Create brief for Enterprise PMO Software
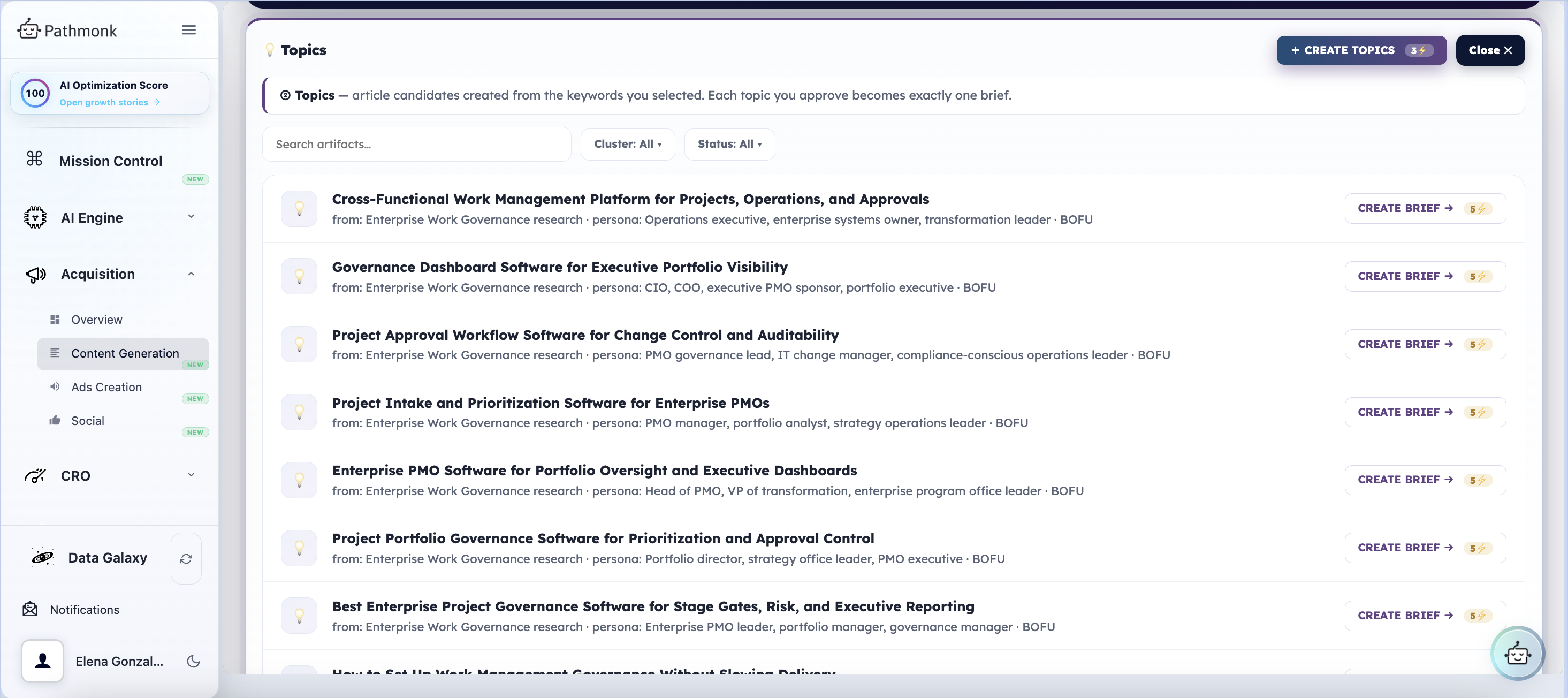1568x698 pixels. 1425,480
